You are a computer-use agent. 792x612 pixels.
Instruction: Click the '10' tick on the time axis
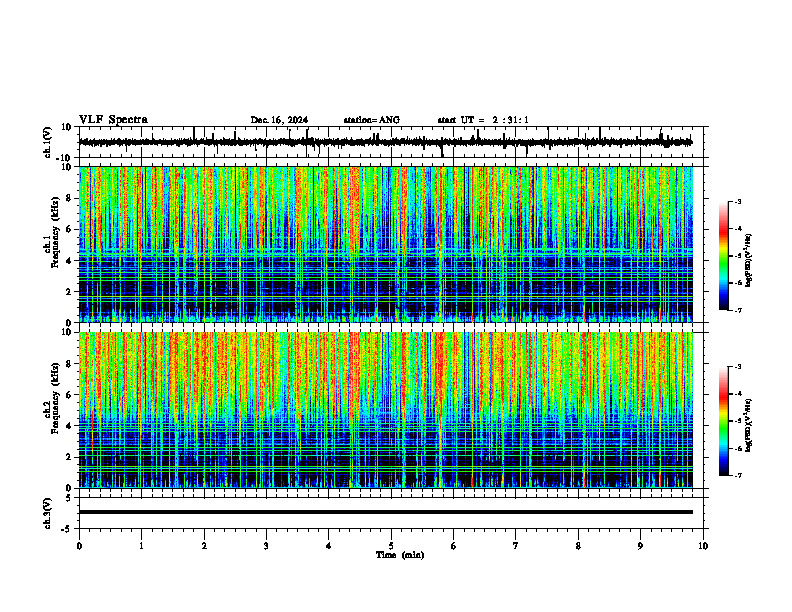pos(703,546)
